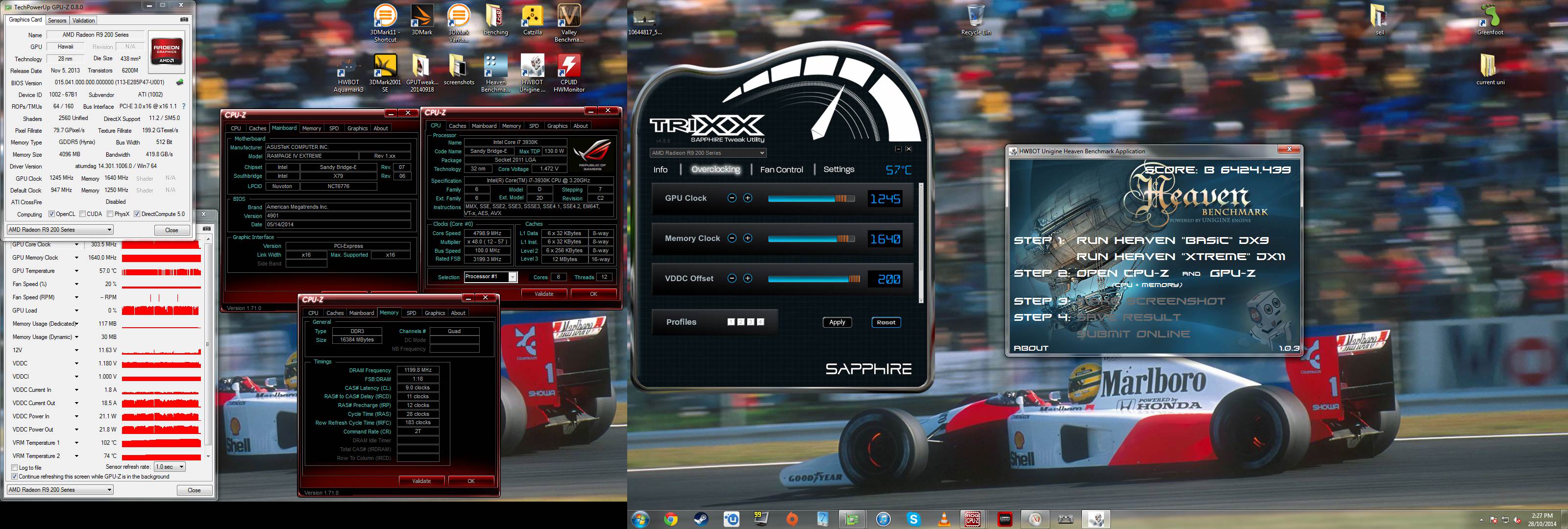Open Skype from the taskbar
1568x529 pixels.
pyautogui.click(x=913, y=519)
